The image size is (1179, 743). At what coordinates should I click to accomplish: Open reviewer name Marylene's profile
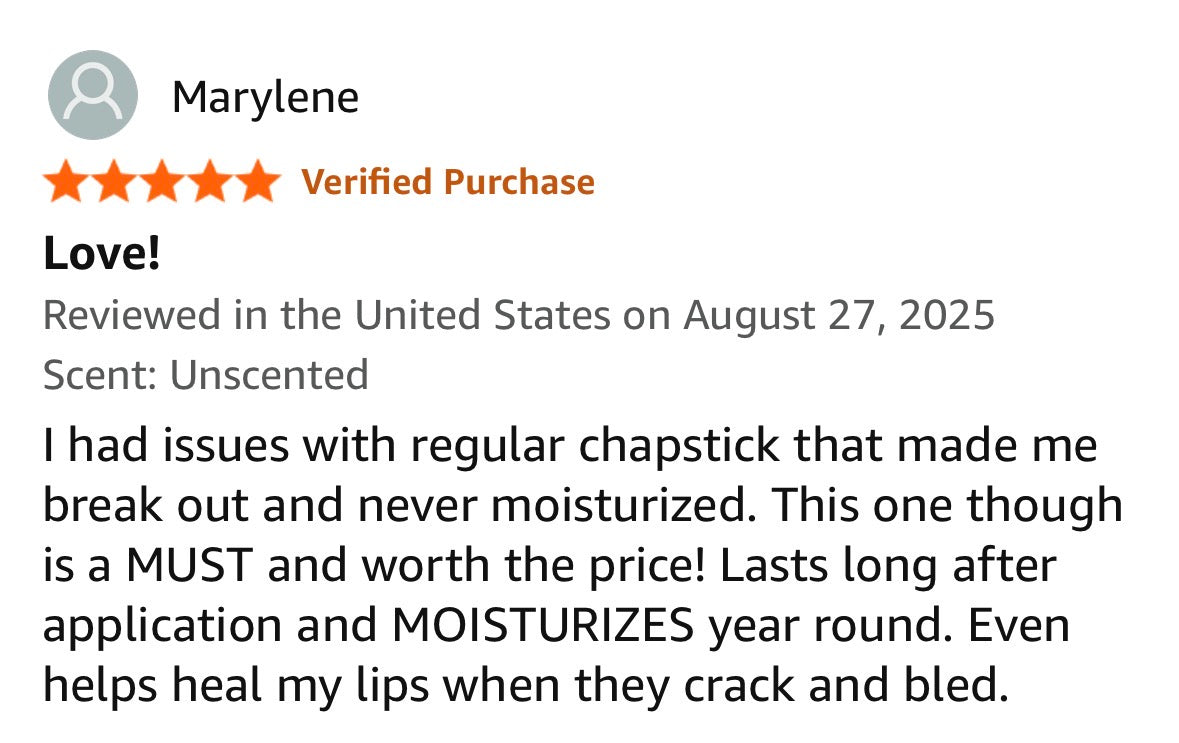tap(265, 97)
